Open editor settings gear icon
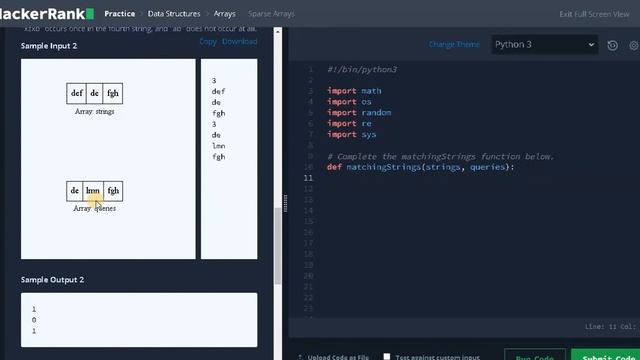This screenshot has width=640, height=360. coord(634,45)
